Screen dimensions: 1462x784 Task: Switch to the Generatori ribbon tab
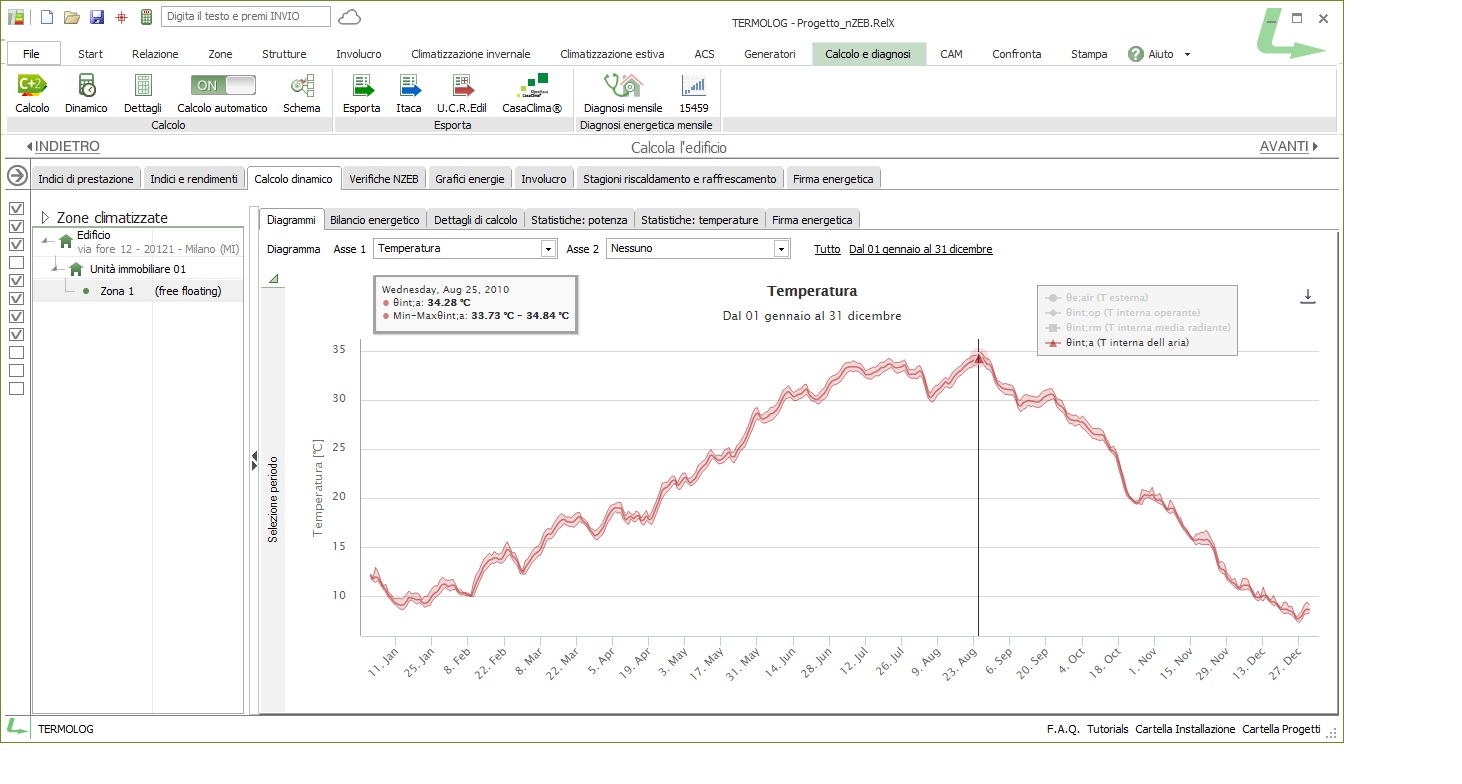[770, 54]
